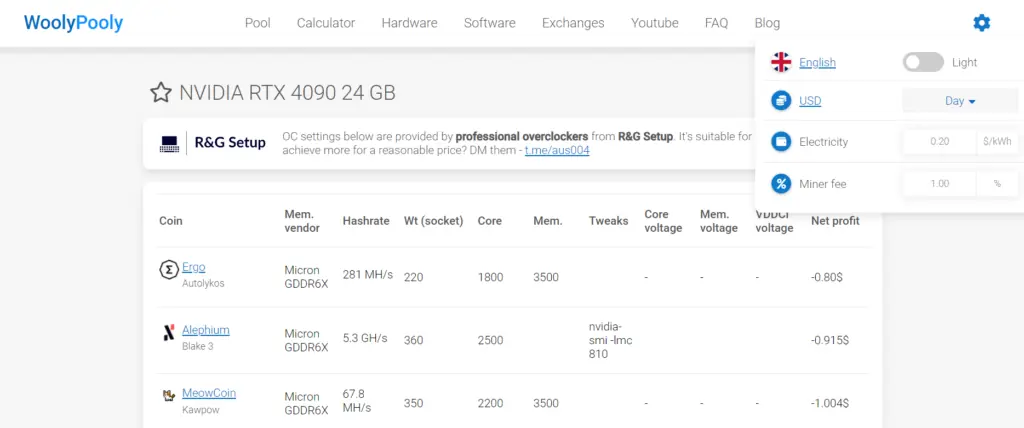Open the Software section
The width and height of the screenshot is (1024, 428).
490,24
